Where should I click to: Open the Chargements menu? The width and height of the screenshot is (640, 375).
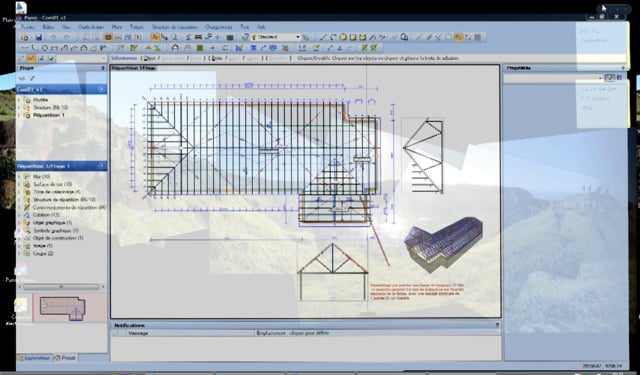pyautogui.click(x=219, y=27)
